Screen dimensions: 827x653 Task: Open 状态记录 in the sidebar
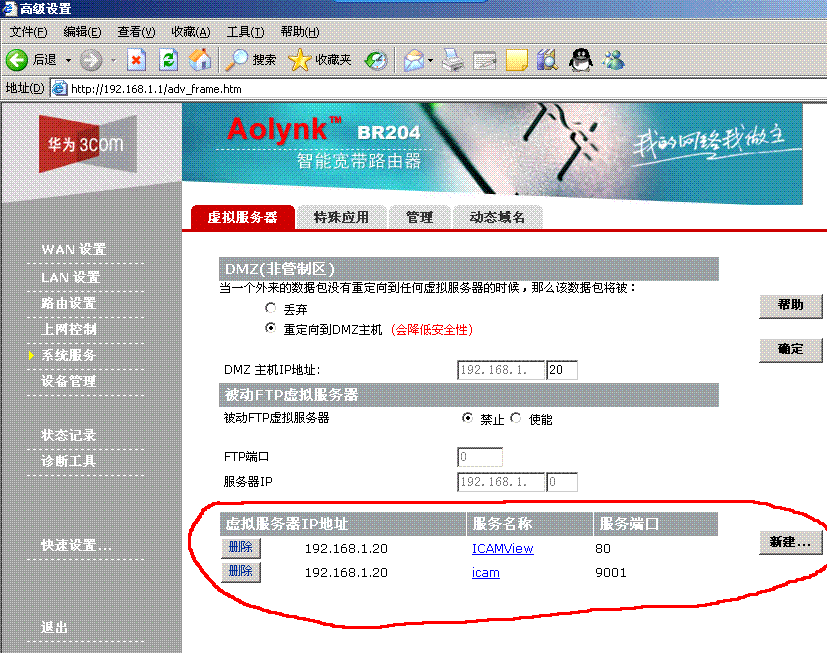tap(69, 435)
